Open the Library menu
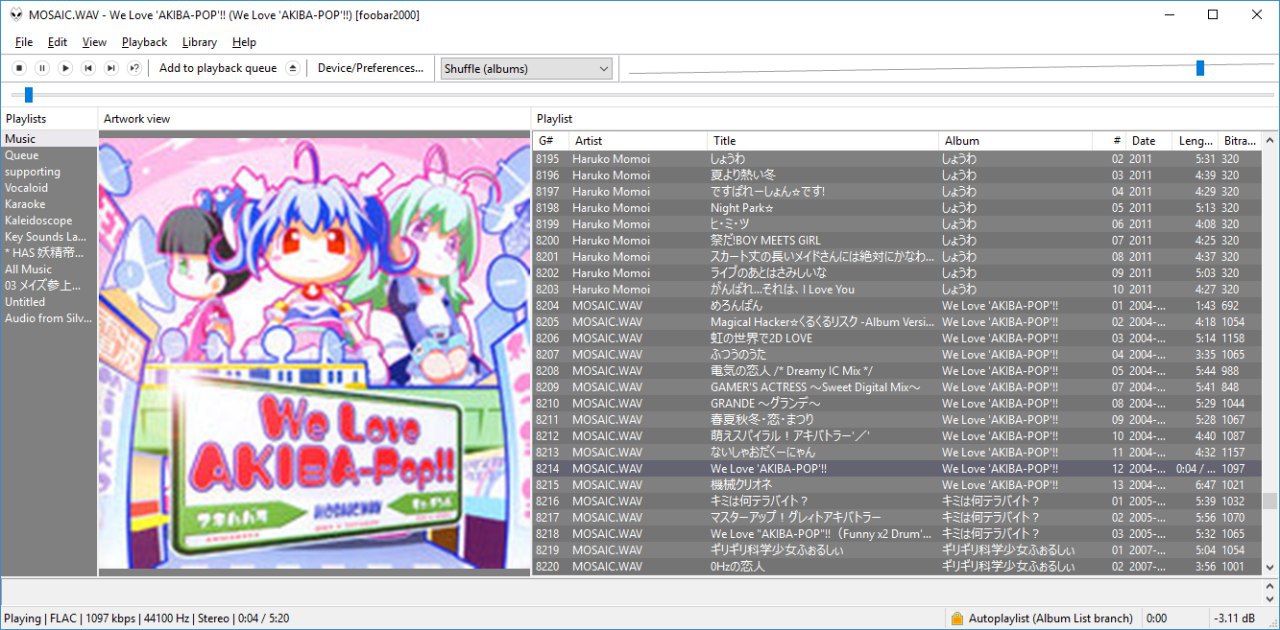Image resolution: width=1280 pixels, height=630 pixels. pos(199,42)
